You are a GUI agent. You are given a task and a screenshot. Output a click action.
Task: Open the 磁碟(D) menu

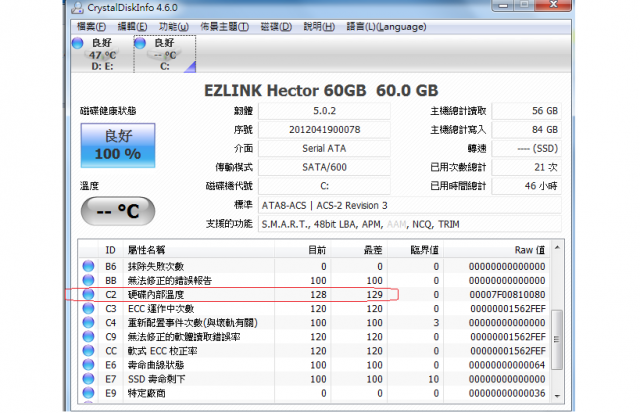click(x=276, y=27)
